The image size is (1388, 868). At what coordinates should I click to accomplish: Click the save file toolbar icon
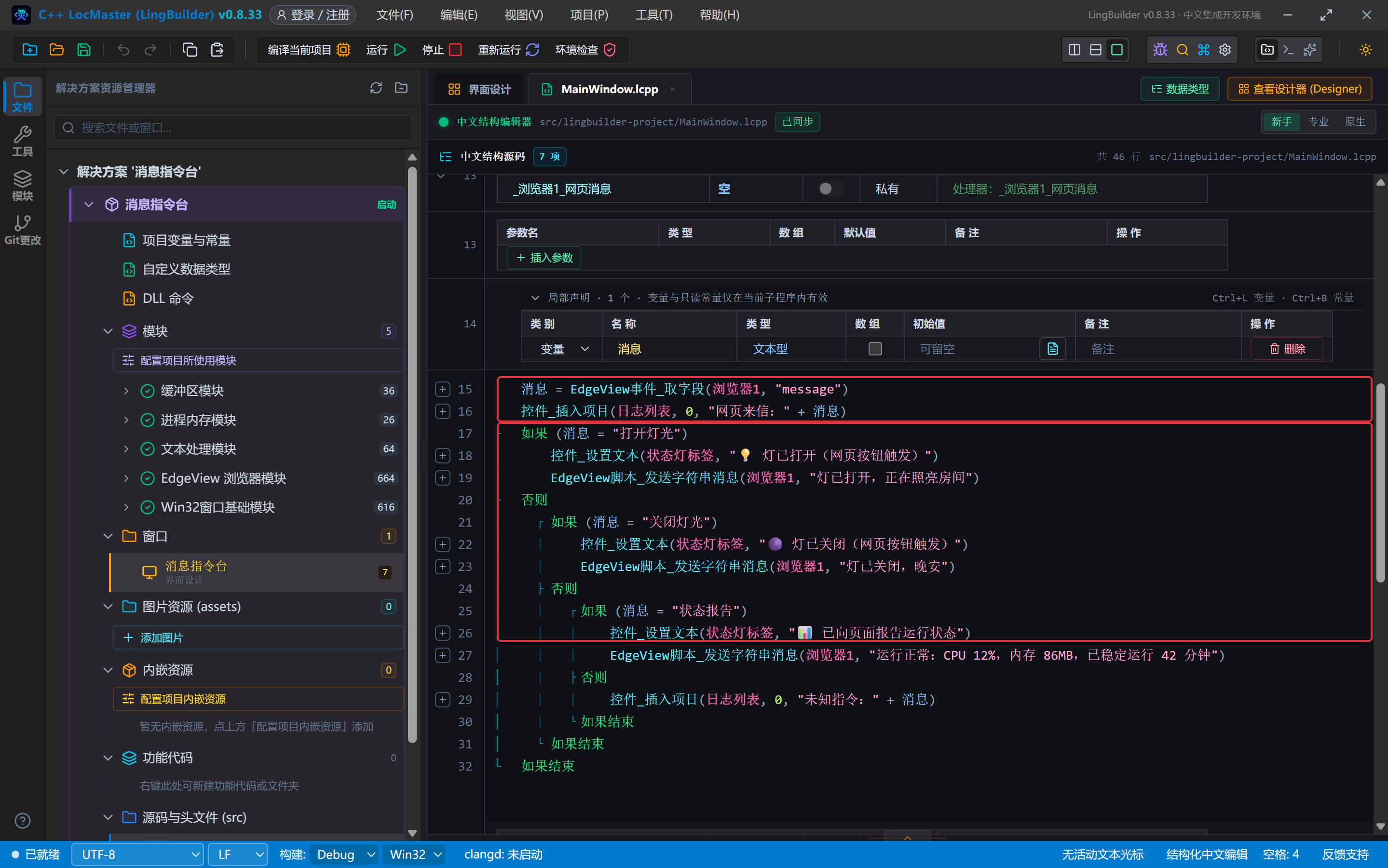[84, 50]
